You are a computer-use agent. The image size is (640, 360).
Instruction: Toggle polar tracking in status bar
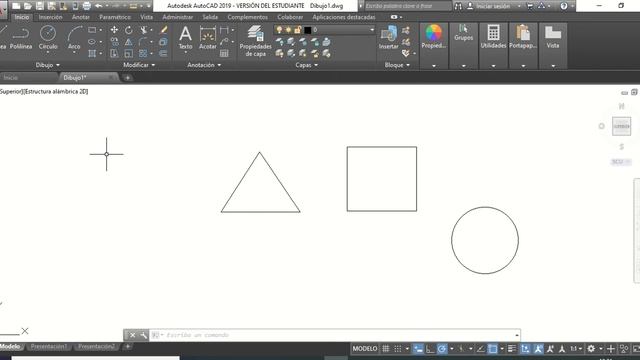pyautogui.click(x=442, y=349)
